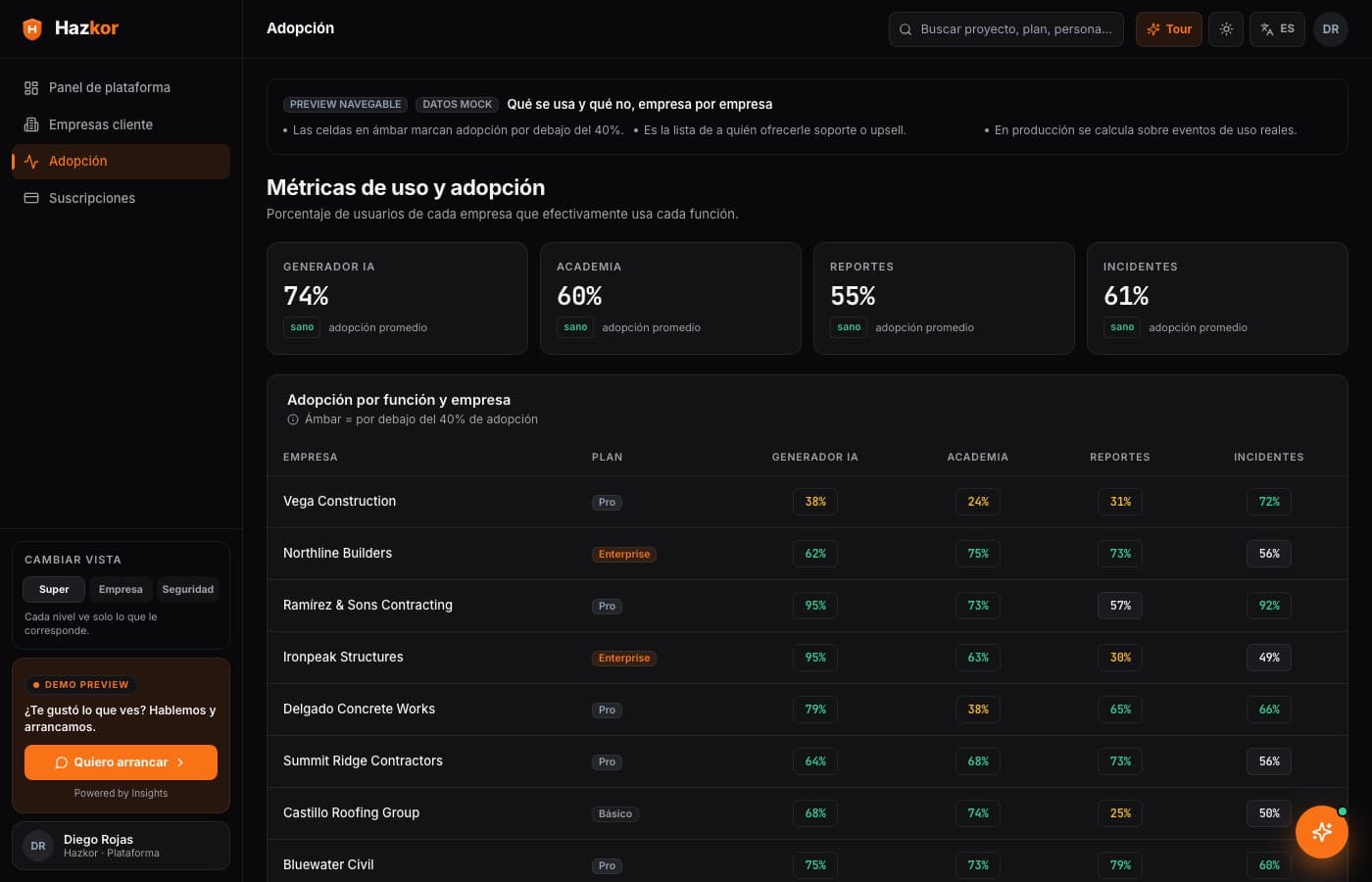Click the Básico plan badge for Castillo Roofing
The width and height of the screenshot is (1372, 882).
[x=615, y=813]
